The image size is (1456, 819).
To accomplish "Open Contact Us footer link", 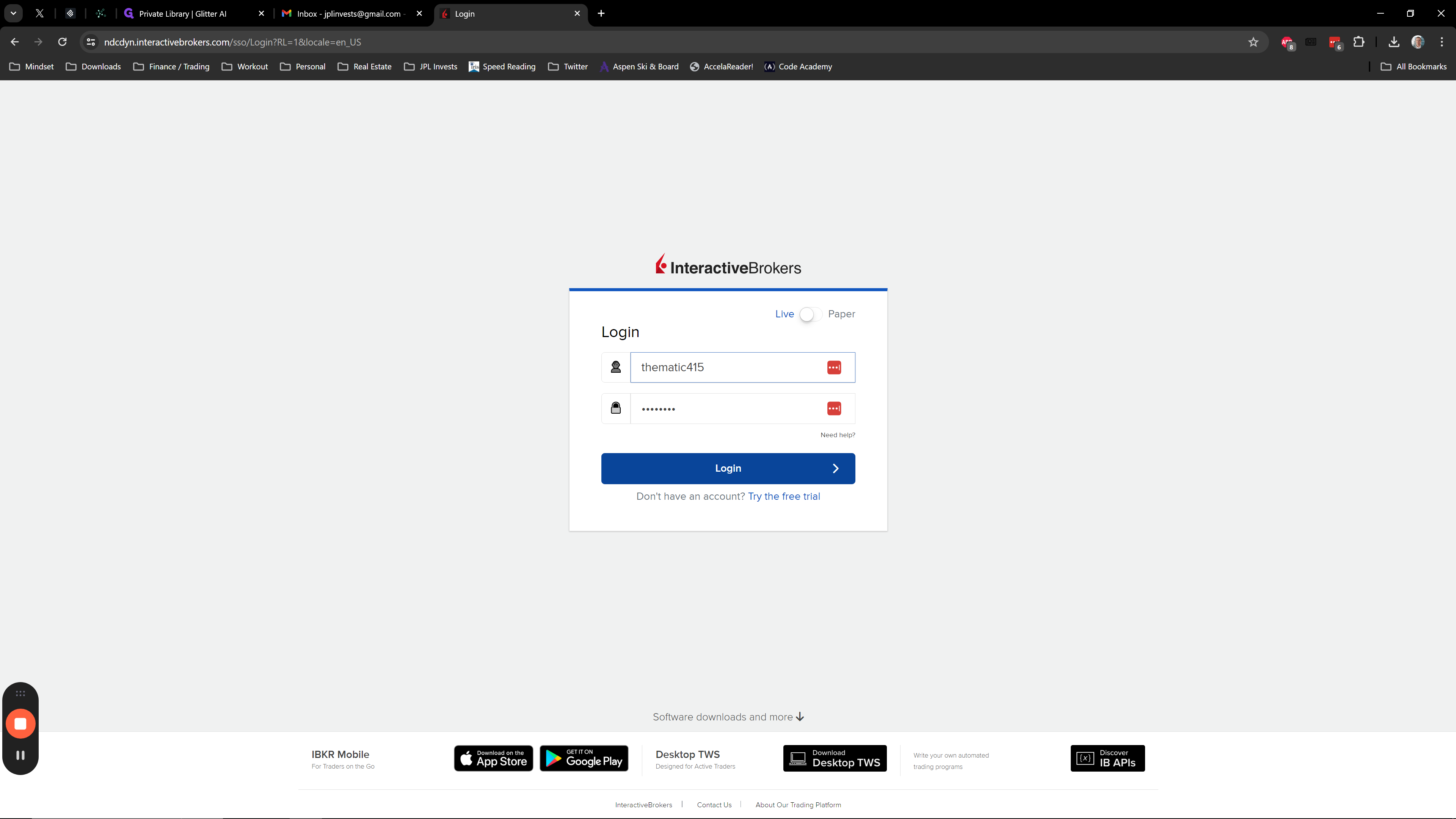I will click(714, 805).
